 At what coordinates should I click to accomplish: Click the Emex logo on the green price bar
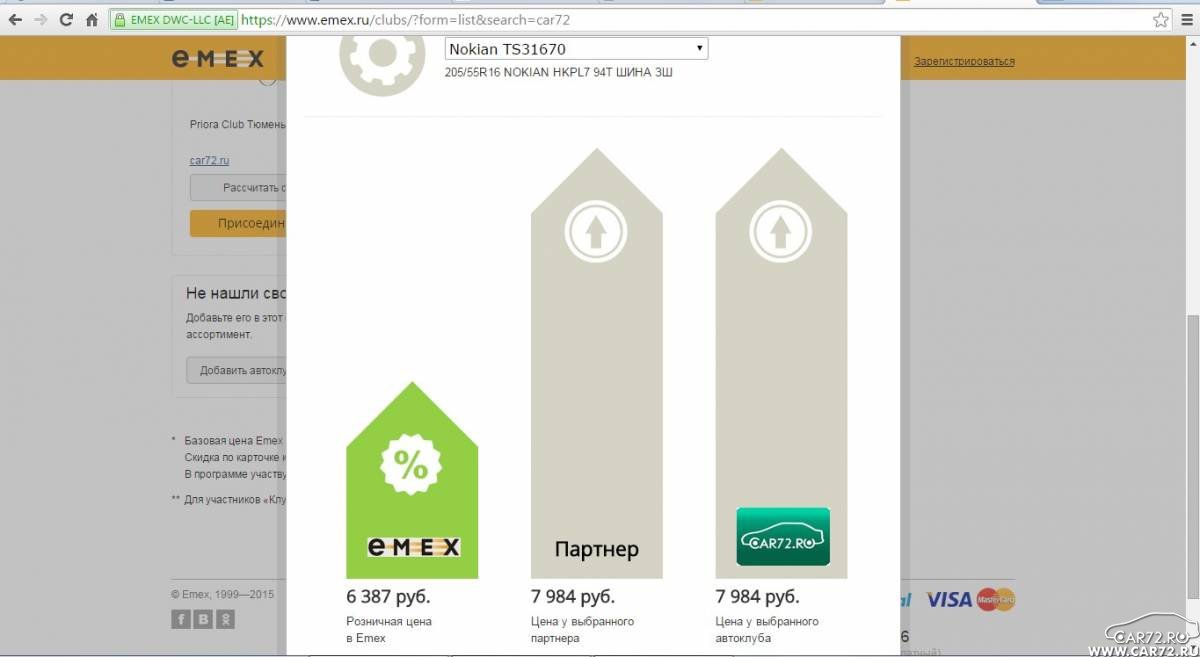click(x=413, y=547)
